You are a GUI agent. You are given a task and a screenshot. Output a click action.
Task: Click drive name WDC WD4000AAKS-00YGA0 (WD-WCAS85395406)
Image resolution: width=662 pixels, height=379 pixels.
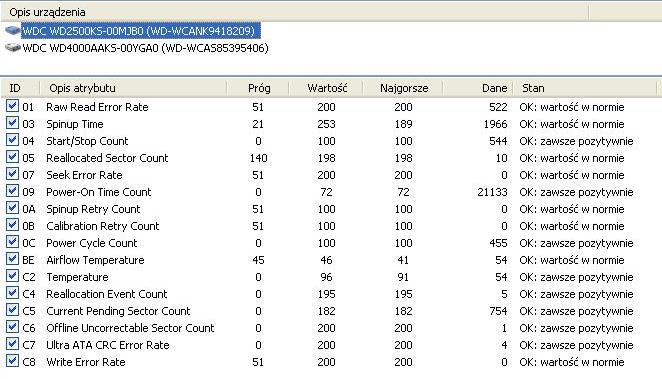click(146, 48)
